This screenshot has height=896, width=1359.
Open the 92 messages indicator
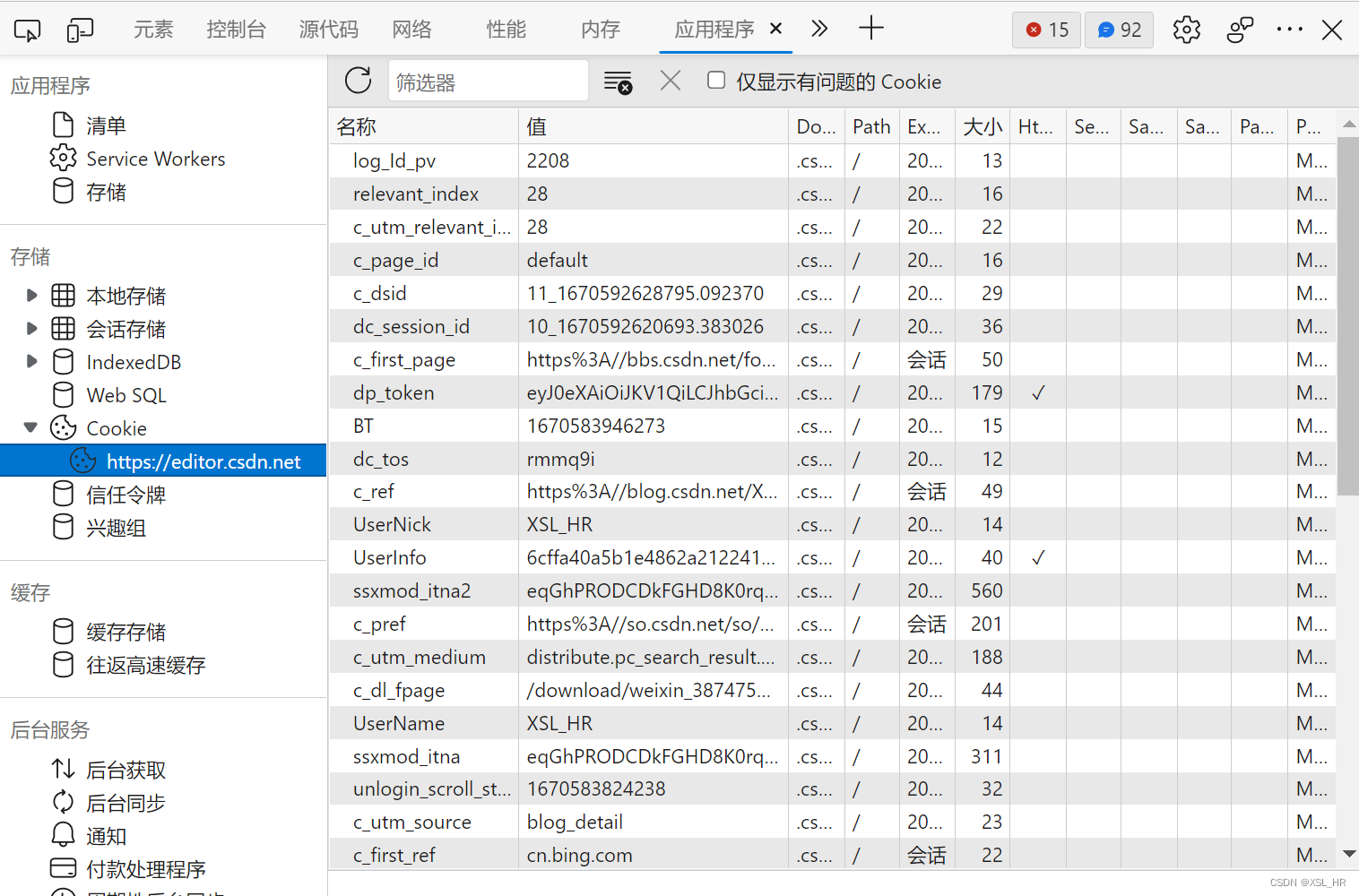pos(1119,30)
